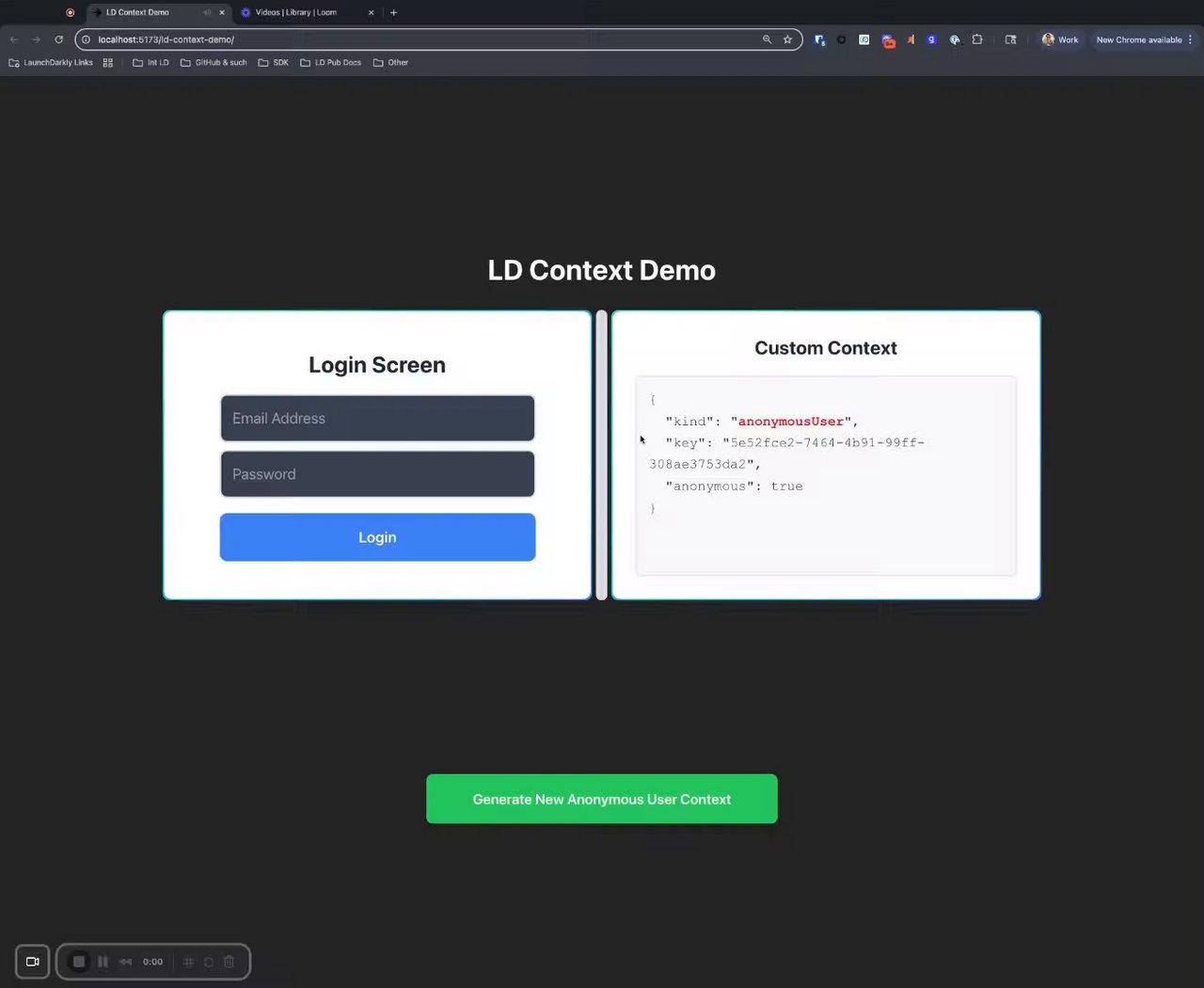Open the teal square extension icon
Screen dimensions: 1204x988
(x=863, y=40)
